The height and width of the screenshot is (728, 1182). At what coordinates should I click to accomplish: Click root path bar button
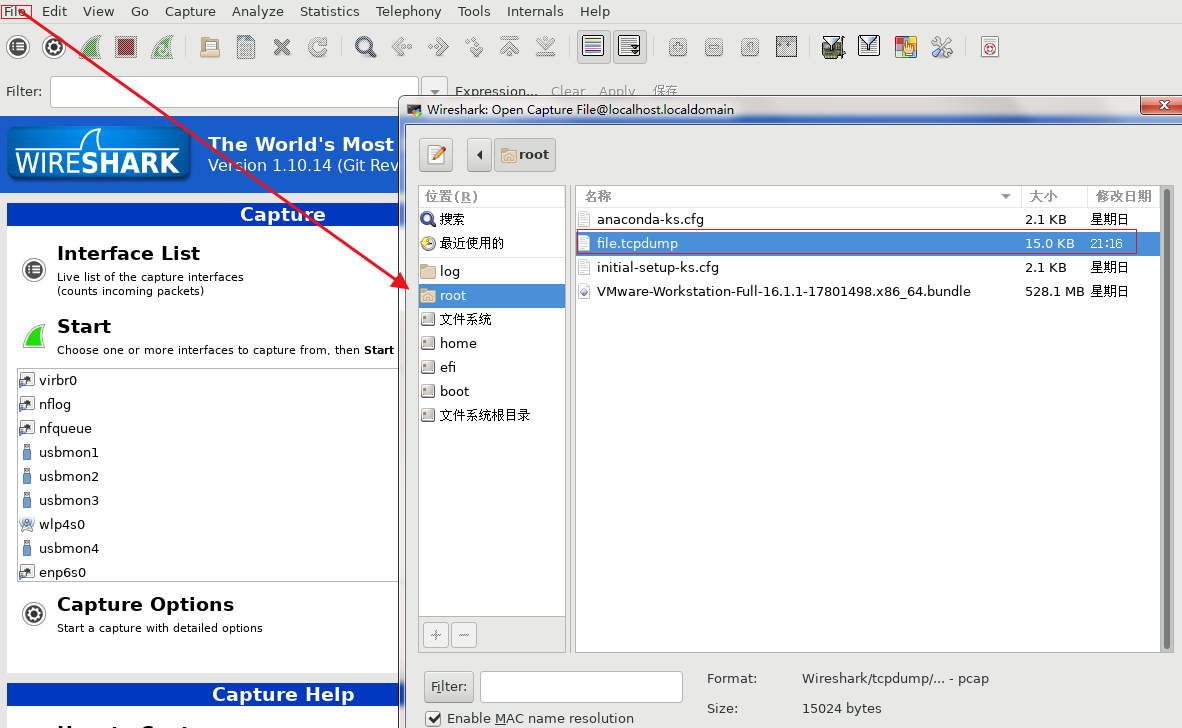[x=525, y=154]
